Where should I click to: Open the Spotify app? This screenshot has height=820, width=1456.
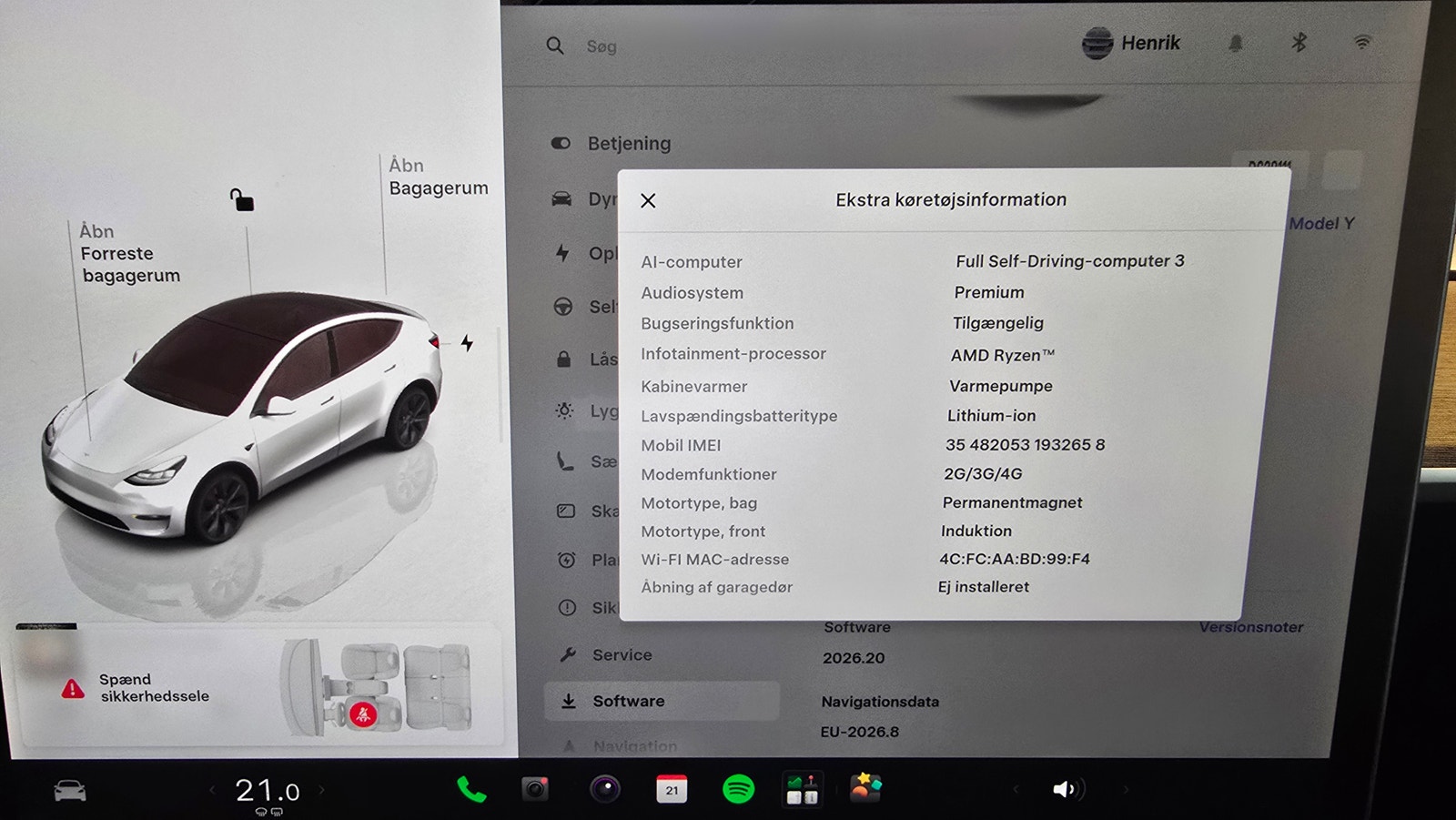(x=738, y=788)
